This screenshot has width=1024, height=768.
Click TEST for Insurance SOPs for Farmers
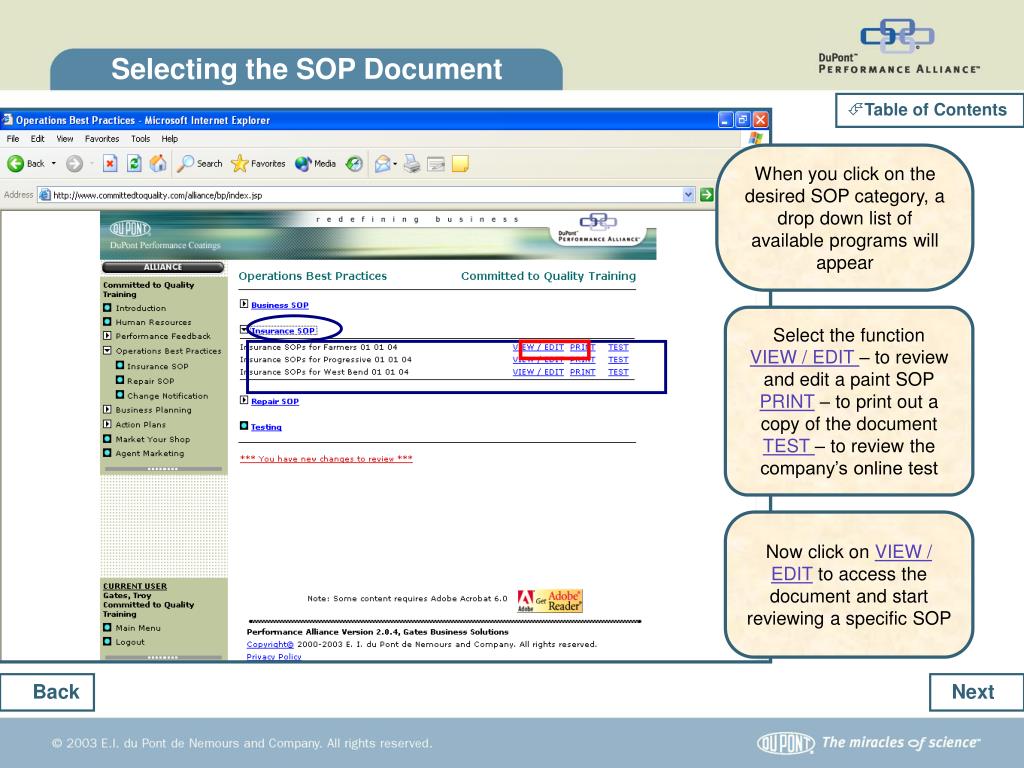[x=618, y=347]
